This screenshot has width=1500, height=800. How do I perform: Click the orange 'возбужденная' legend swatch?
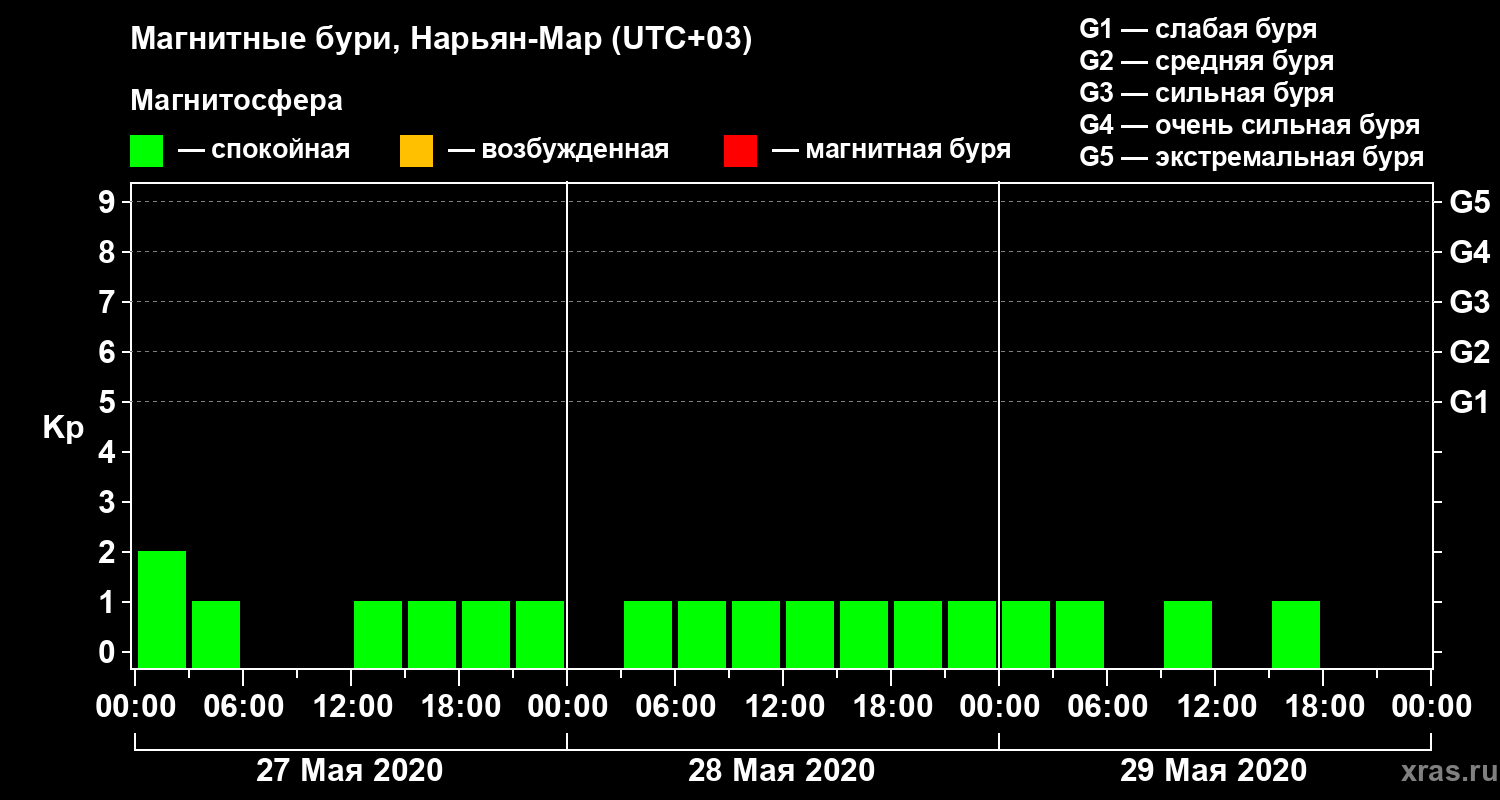tap(416, 151)
